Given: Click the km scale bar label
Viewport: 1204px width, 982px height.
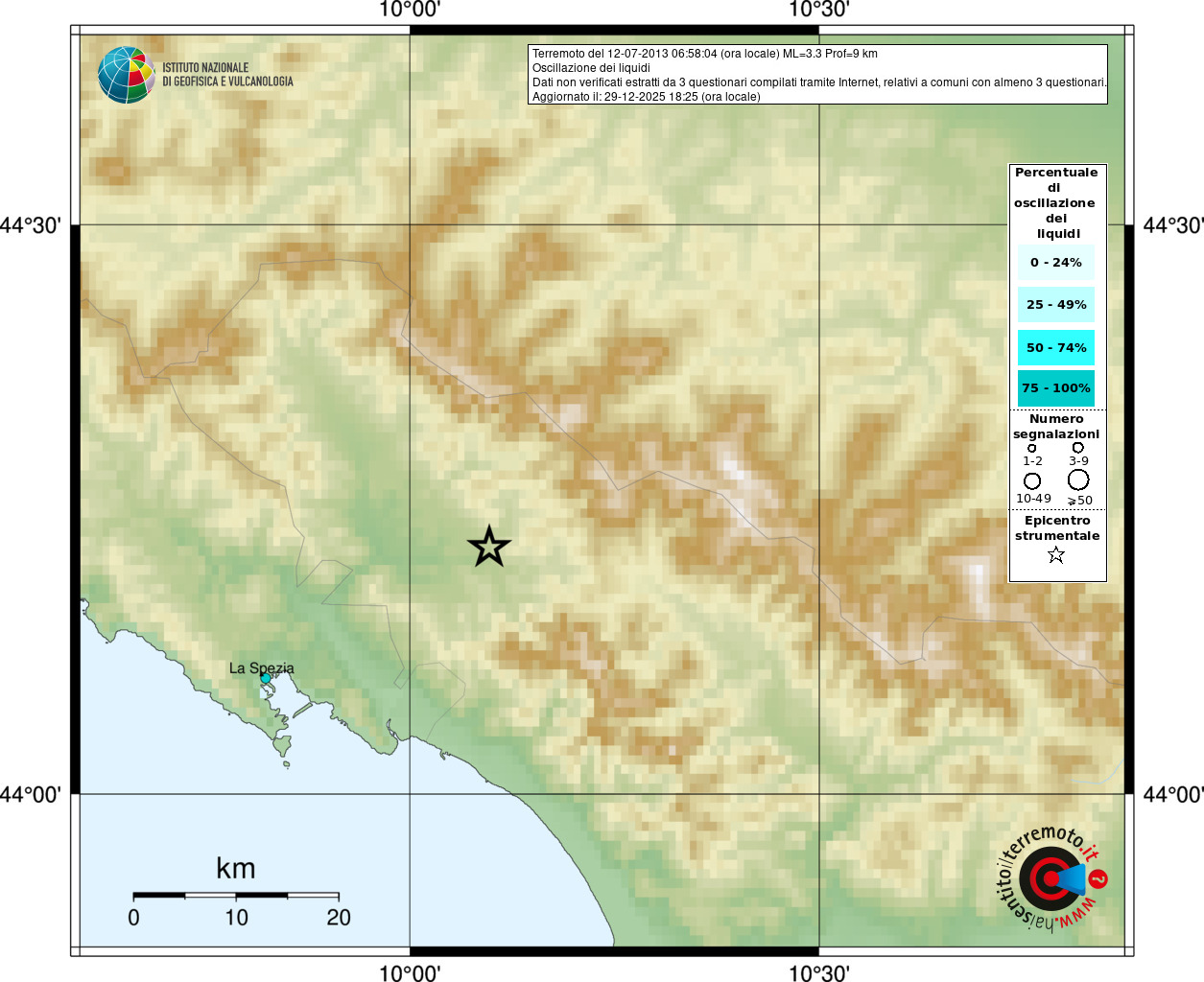Looking at the screenshot, I should (236, 869).
